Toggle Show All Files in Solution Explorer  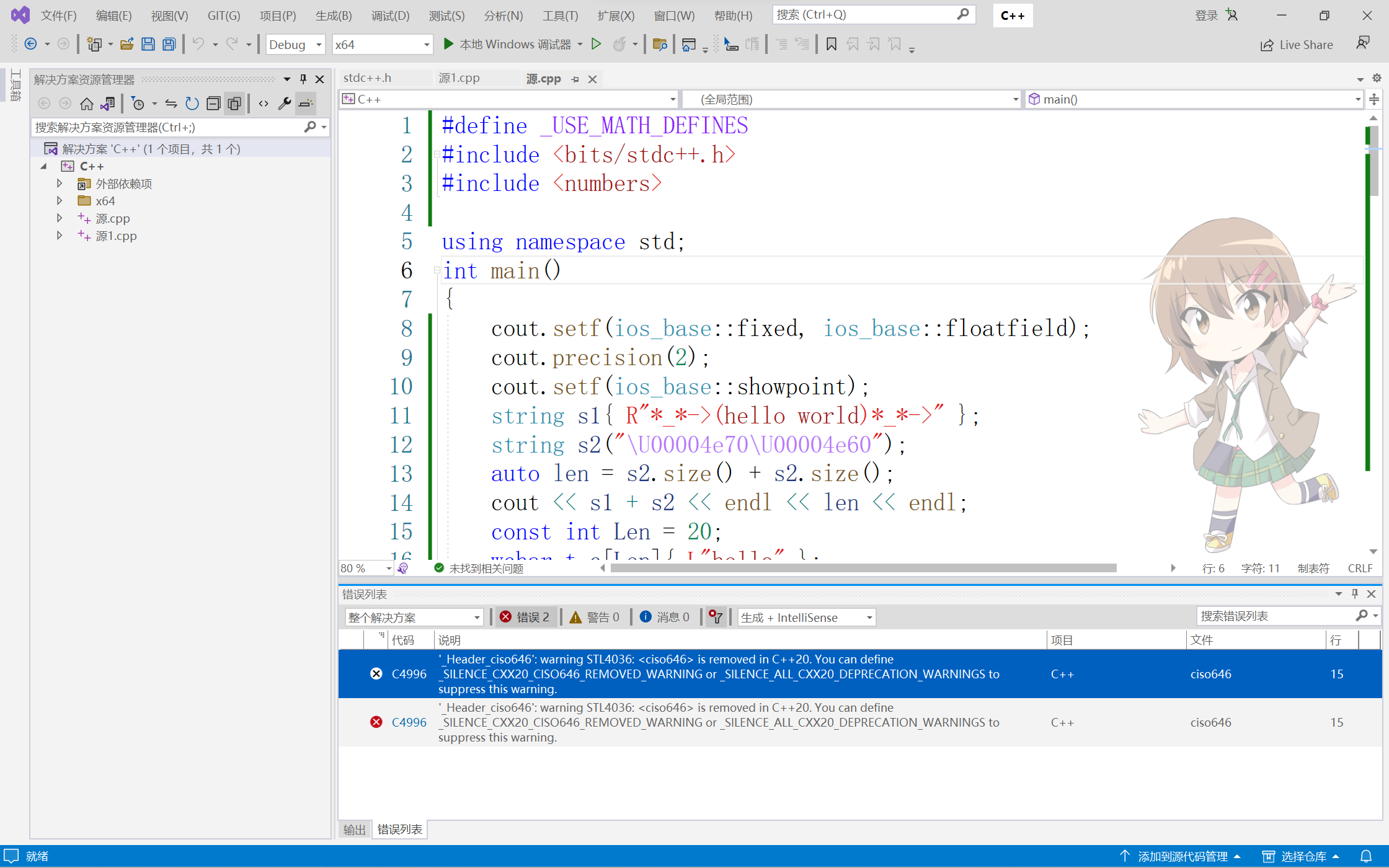click(x=234, y=104)
